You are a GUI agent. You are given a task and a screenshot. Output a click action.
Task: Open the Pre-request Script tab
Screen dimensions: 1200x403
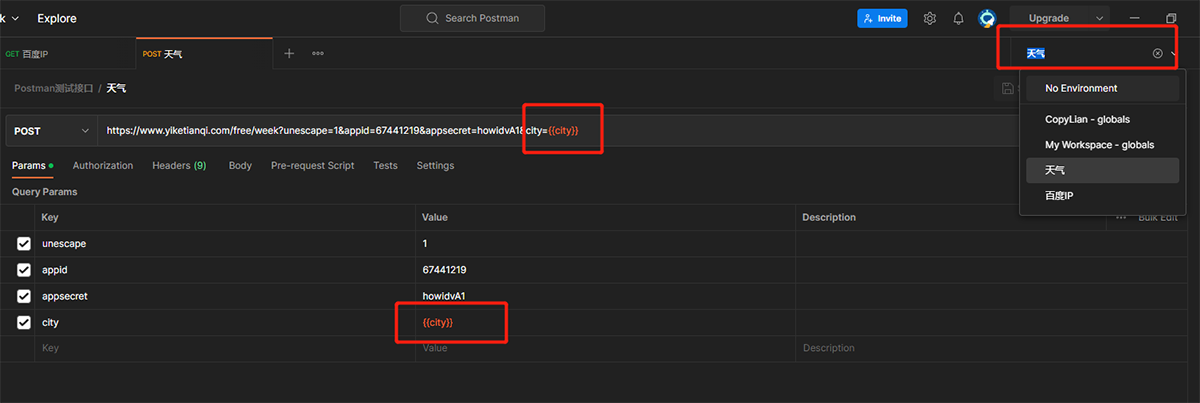(x=312, y=165)
